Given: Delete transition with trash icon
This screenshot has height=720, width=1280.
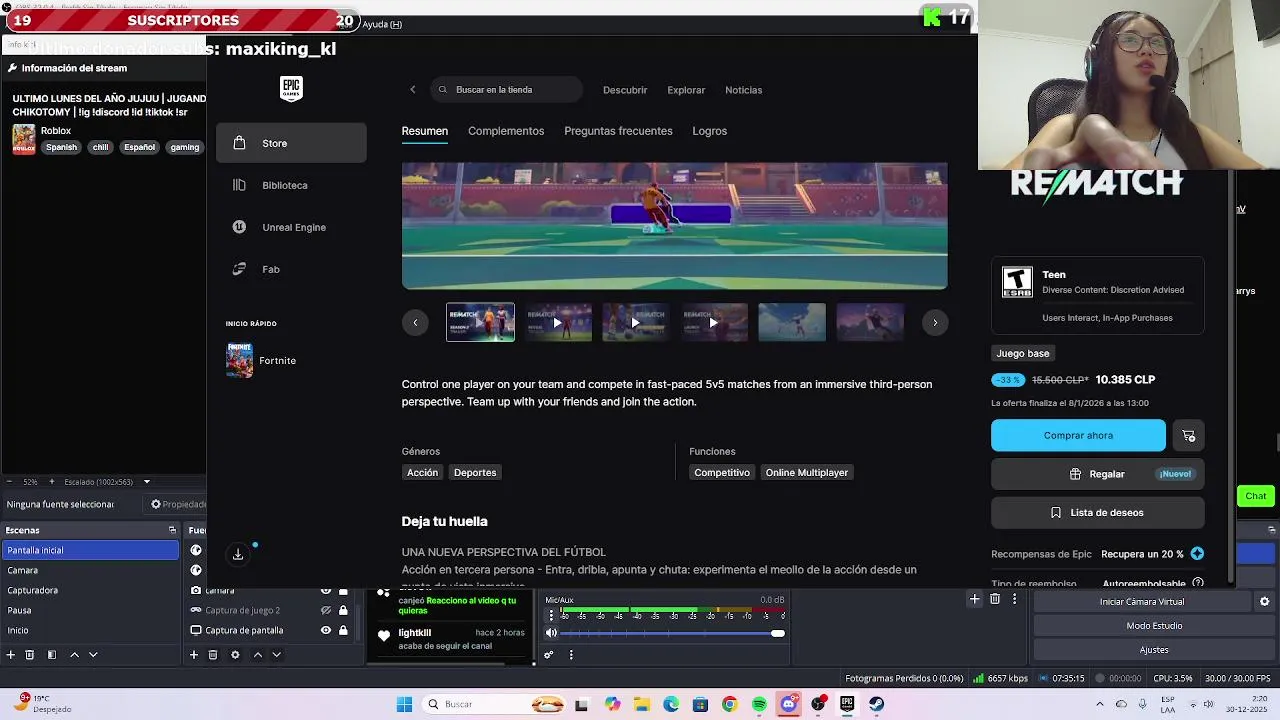Looking at the screenshot, I should tap(994, 599).
